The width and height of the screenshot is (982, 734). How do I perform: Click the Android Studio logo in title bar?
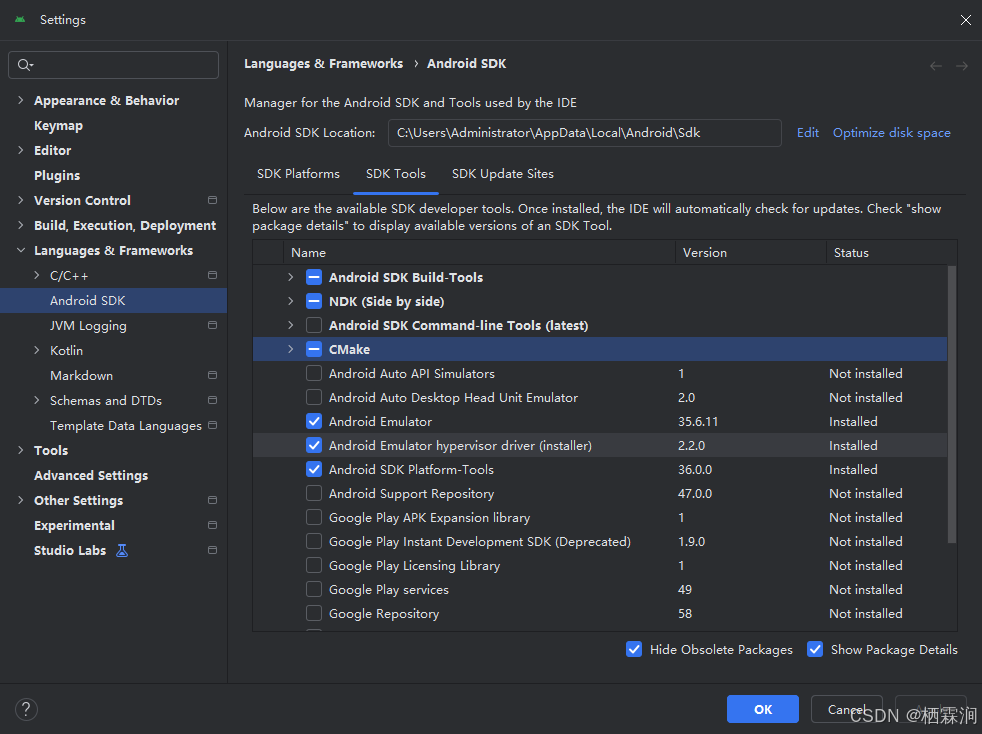(20, 19)
